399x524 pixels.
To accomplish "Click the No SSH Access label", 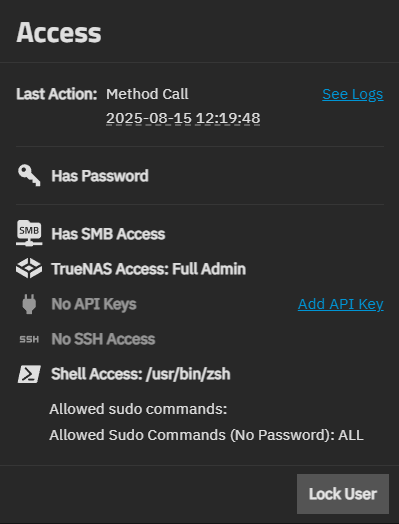I will click(103, 339).
